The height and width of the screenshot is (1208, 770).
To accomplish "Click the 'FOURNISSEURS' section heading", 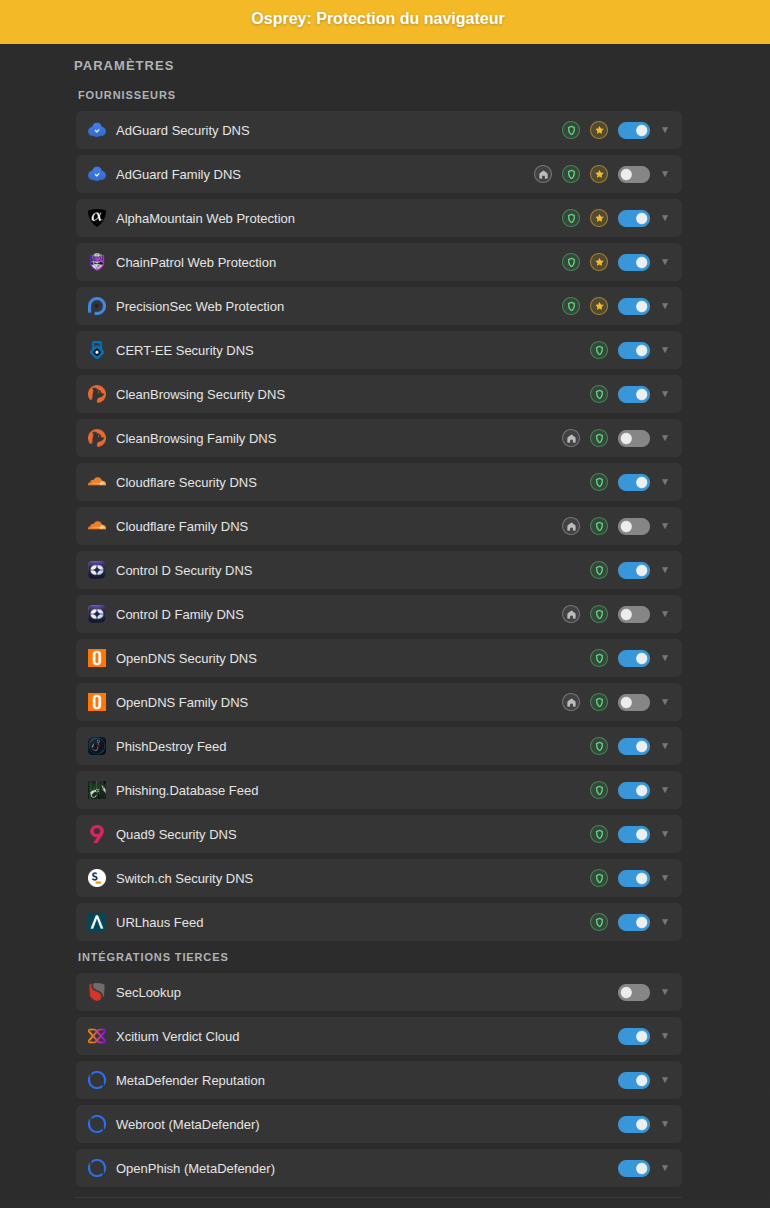I will (127, 95).
